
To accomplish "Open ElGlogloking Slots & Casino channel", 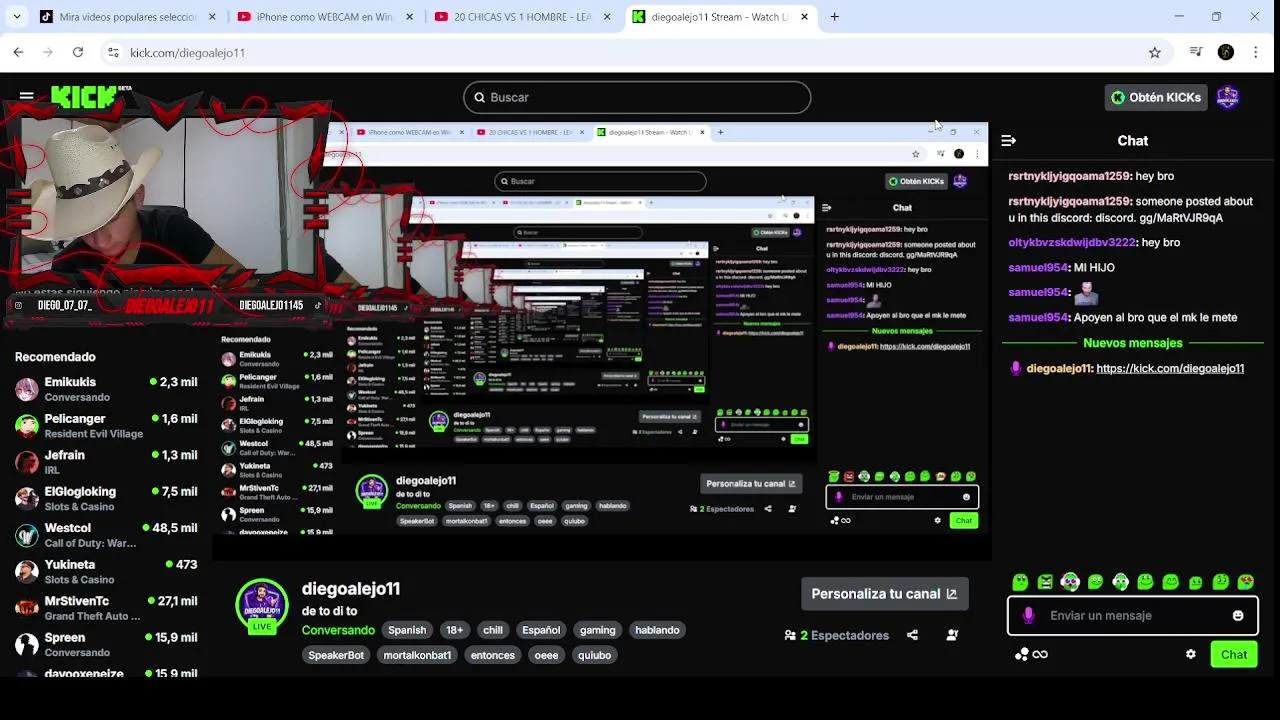I will pos(106,498).
